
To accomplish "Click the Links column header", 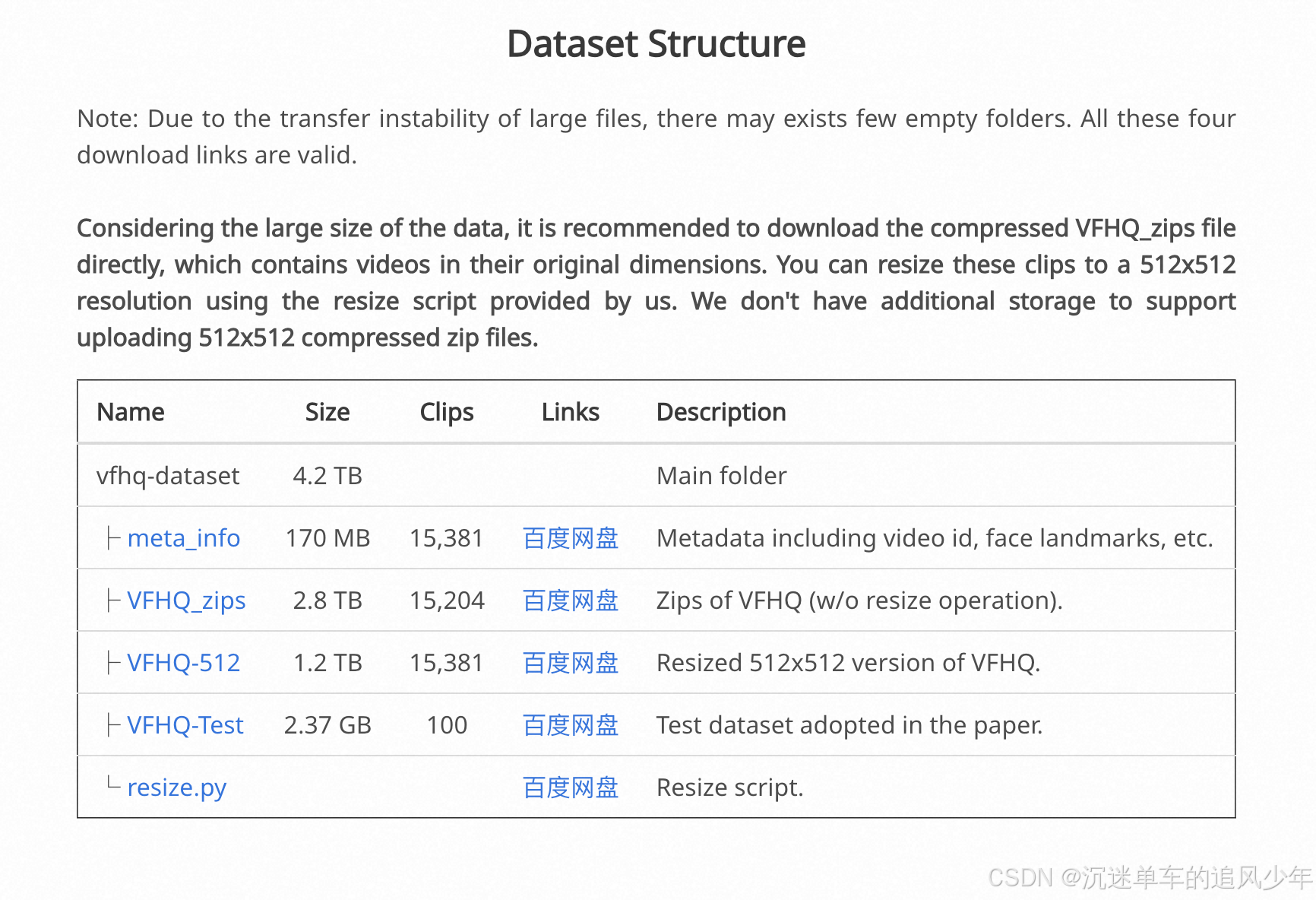I will [571, 412].
